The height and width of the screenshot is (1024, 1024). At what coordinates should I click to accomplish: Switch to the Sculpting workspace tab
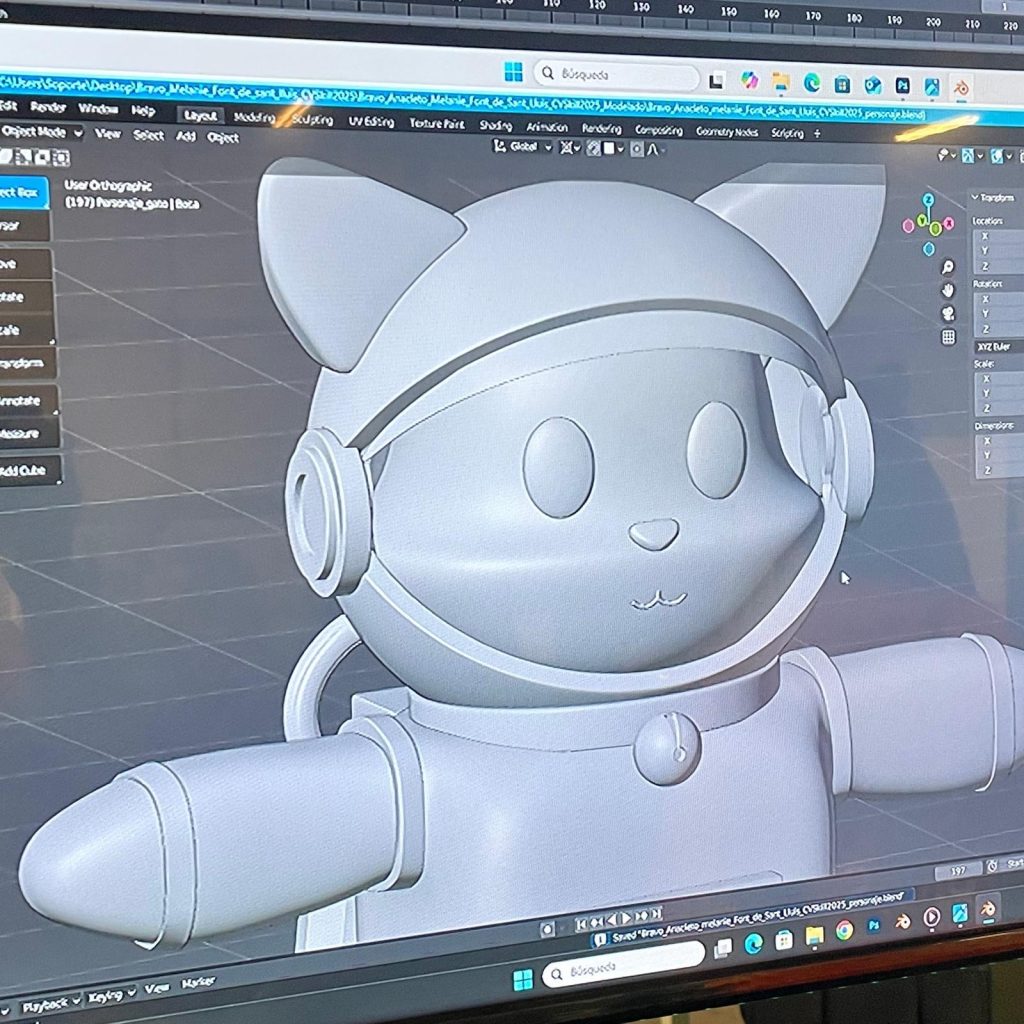[x=311, y=119]
